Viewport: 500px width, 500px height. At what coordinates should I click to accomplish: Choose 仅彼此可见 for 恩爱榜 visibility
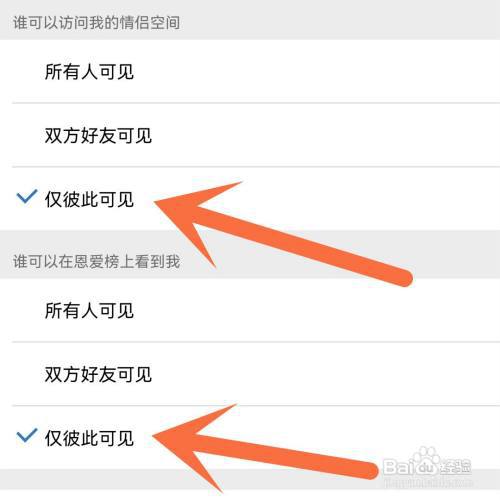(250, 437)
